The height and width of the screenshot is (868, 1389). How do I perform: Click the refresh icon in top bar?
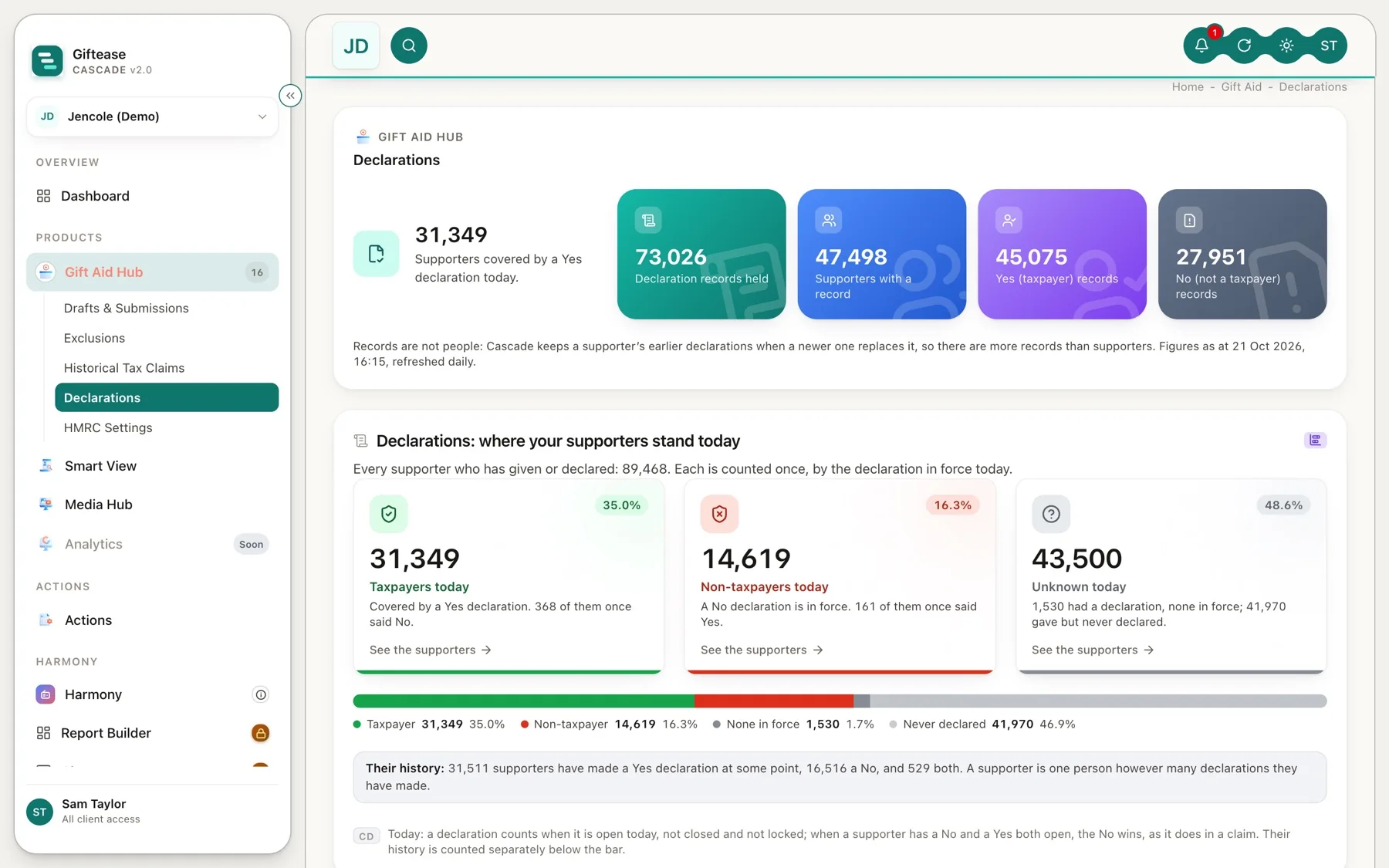coord(1244,46)
